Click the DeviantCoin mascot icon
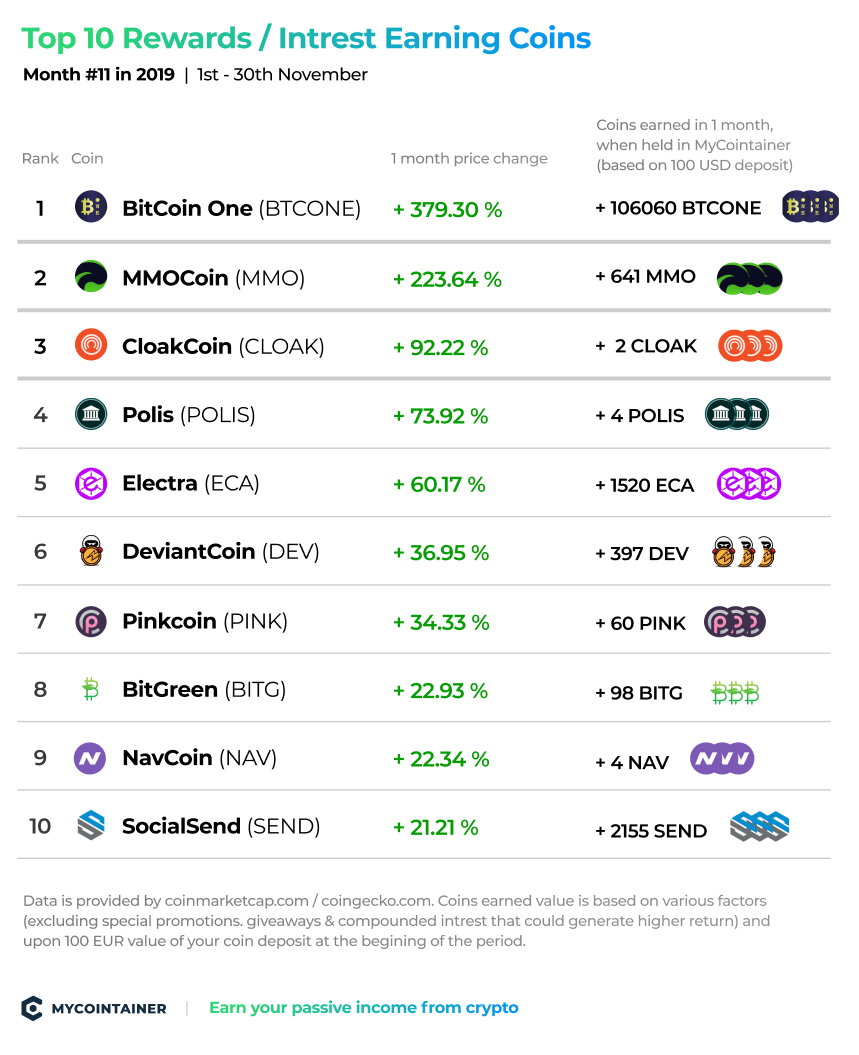859x1055 pixels. [91, 551]
